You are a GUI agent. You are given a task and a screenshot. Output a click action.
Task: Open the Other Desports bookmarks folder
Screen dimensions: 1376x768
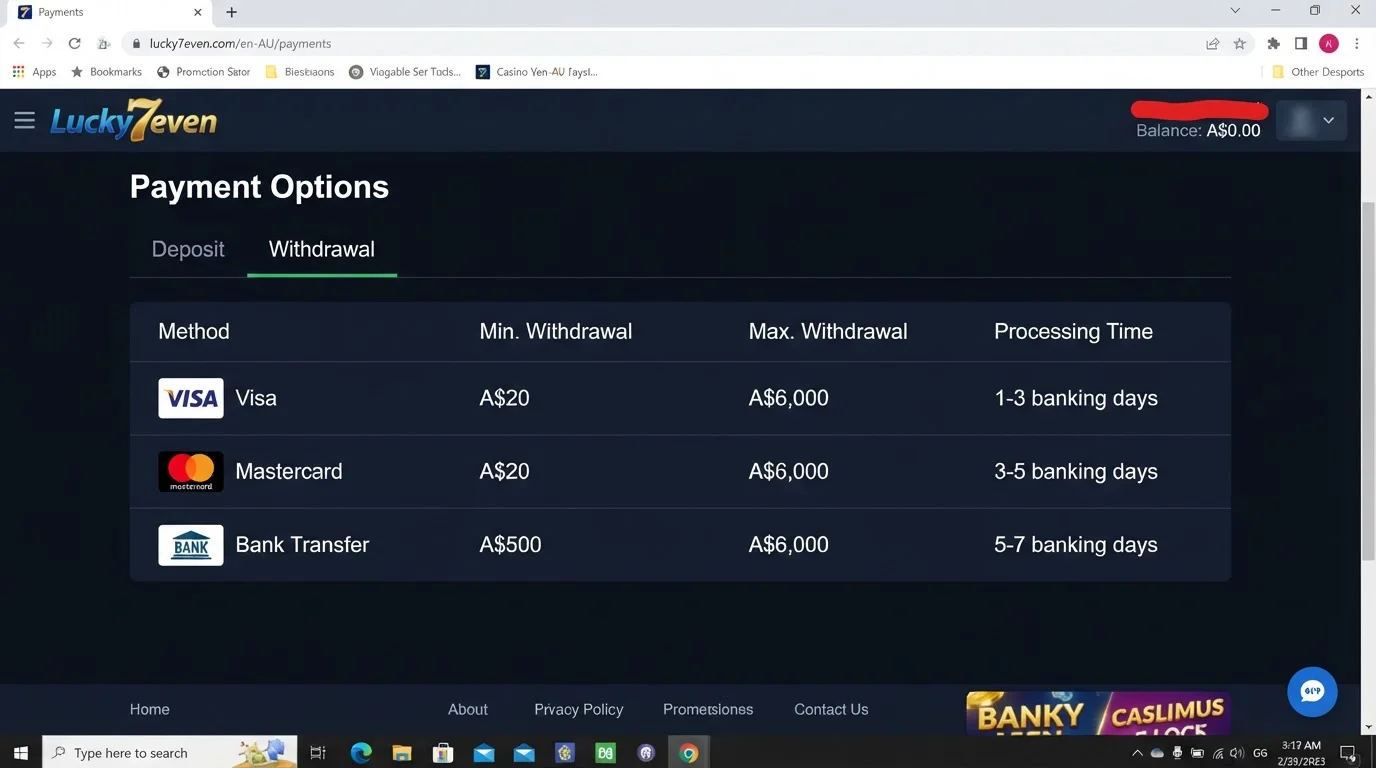[x=1318, y=72]
